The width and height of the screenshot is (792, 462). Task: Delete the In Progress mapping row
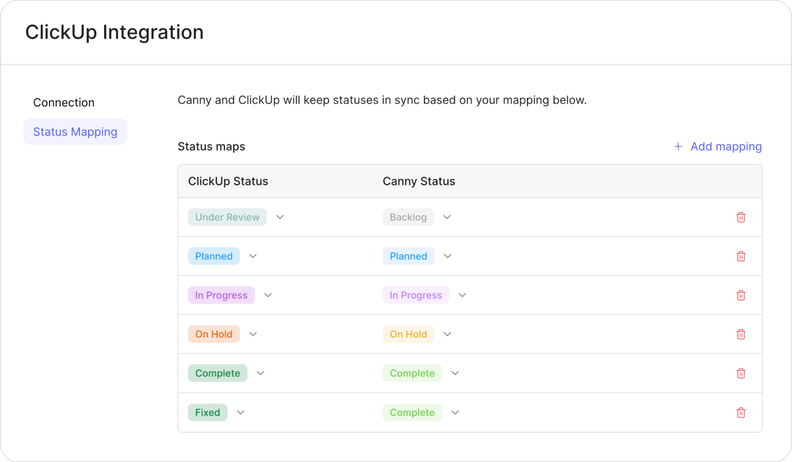coord(740,295)
